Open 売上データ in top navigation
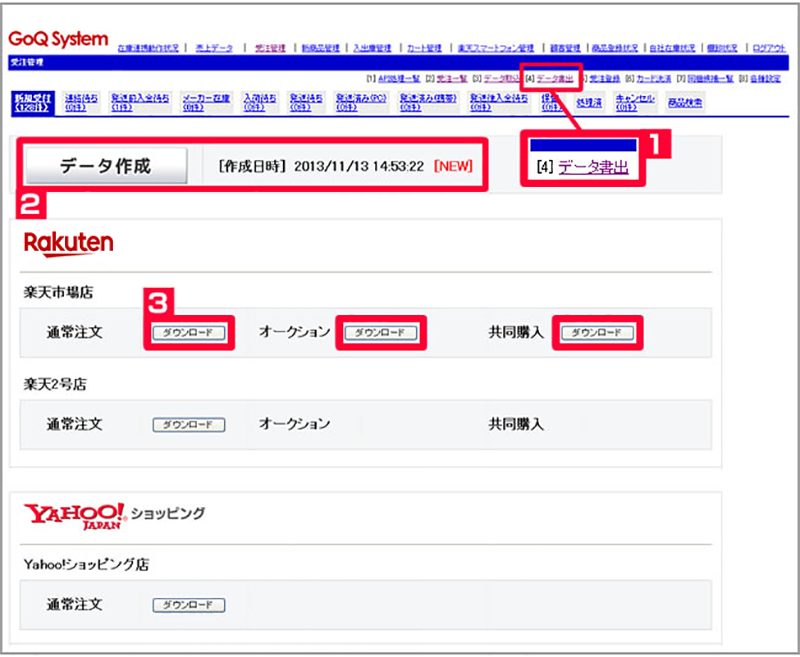The height and width of the screenshot is (657, 800). [214, 48]
